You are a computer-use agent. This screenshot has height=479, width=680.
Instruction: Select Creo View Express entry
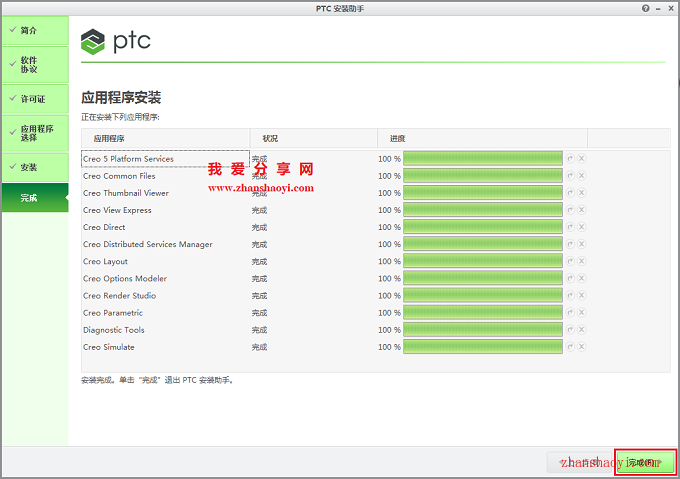[x=118, y=210]
